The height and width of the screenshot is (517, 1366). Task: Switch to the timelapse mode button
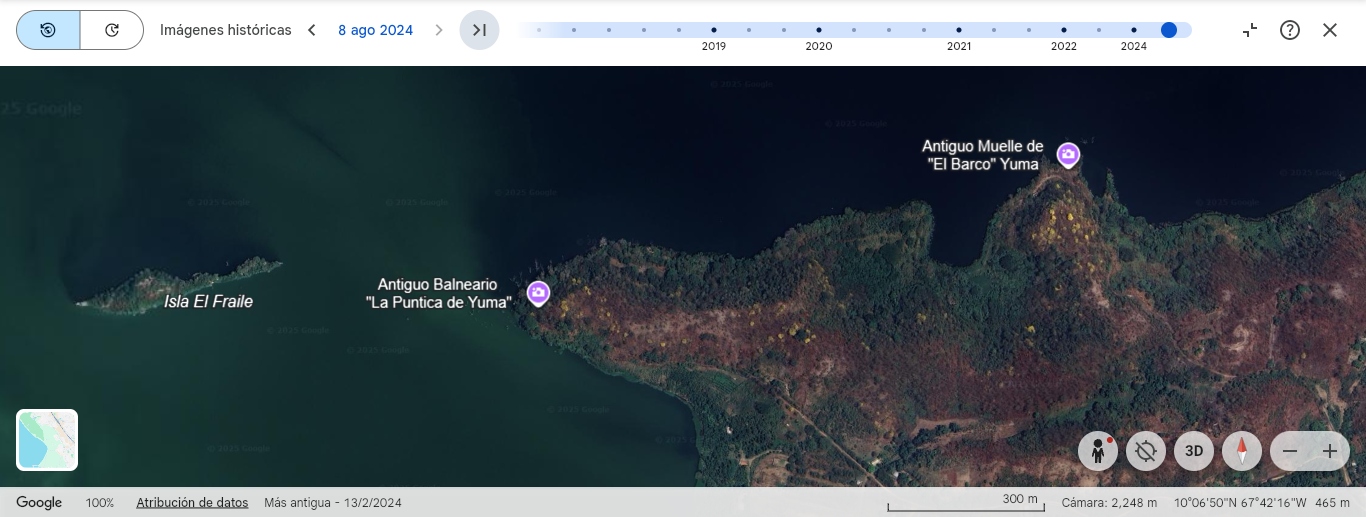pyautogui.click(x=112, y=30)
